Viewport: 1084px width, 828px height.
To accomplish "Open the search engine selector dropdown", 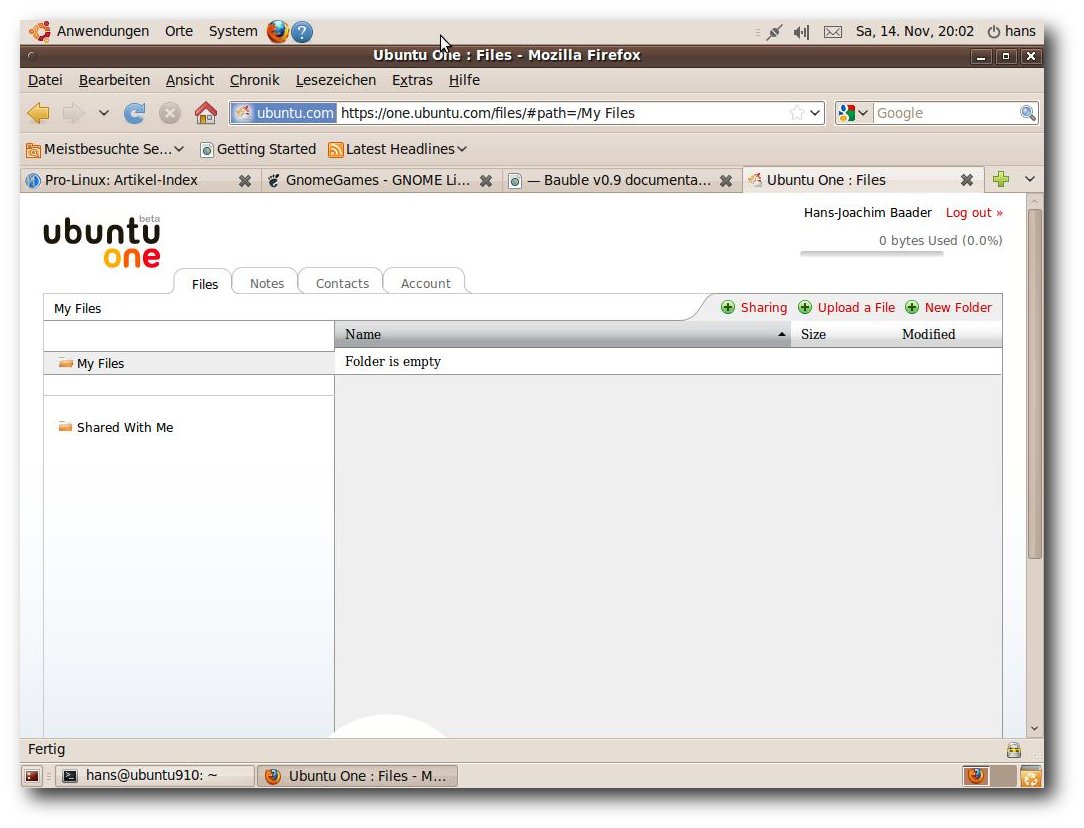I will click(853, 113).
